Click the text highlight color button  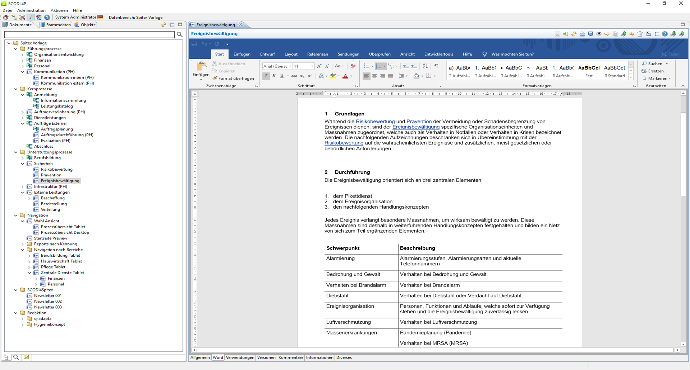pyautogui.click(x=333, y=76)
